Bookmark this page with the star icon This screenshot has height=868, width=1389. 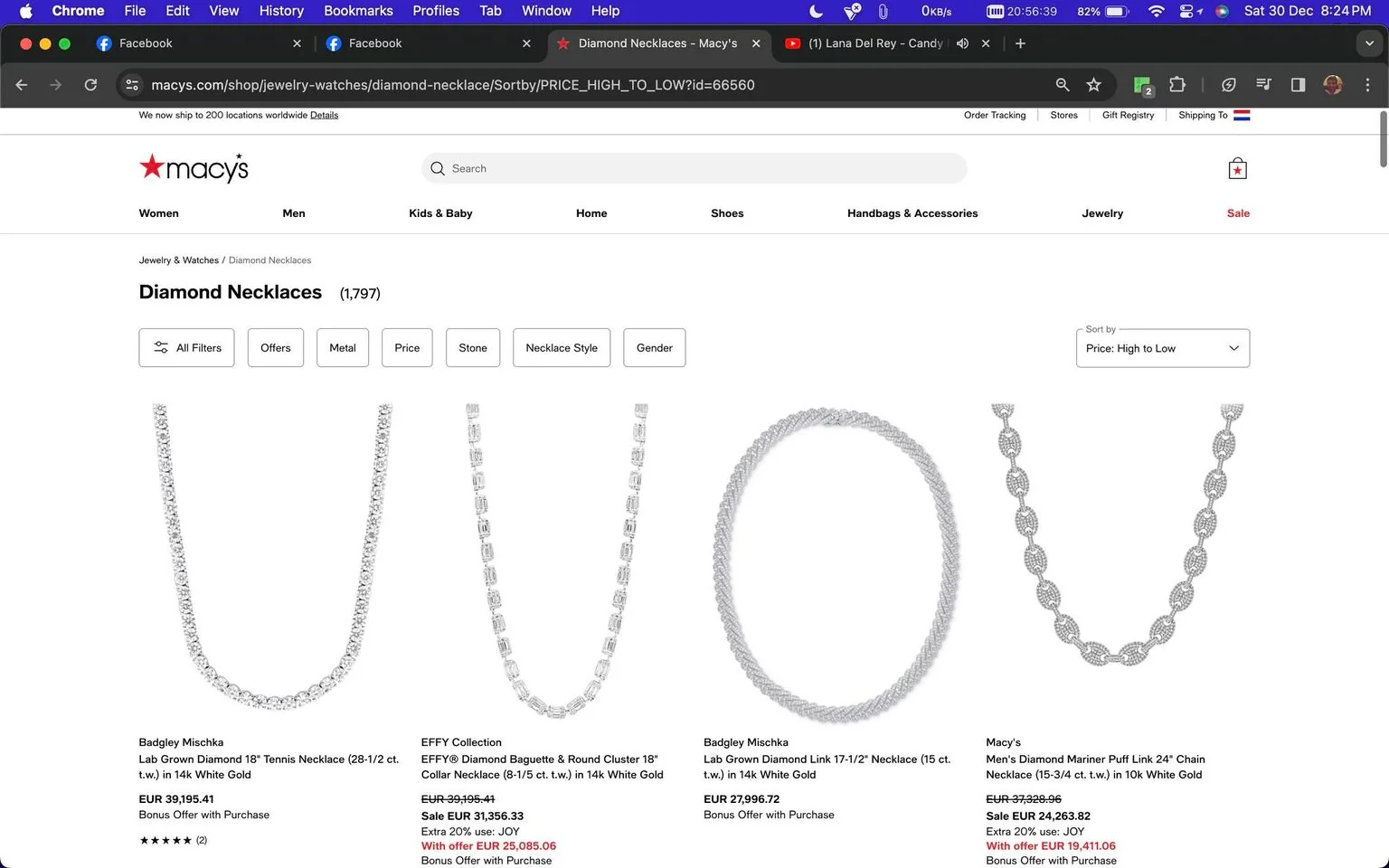(1093, 85)
